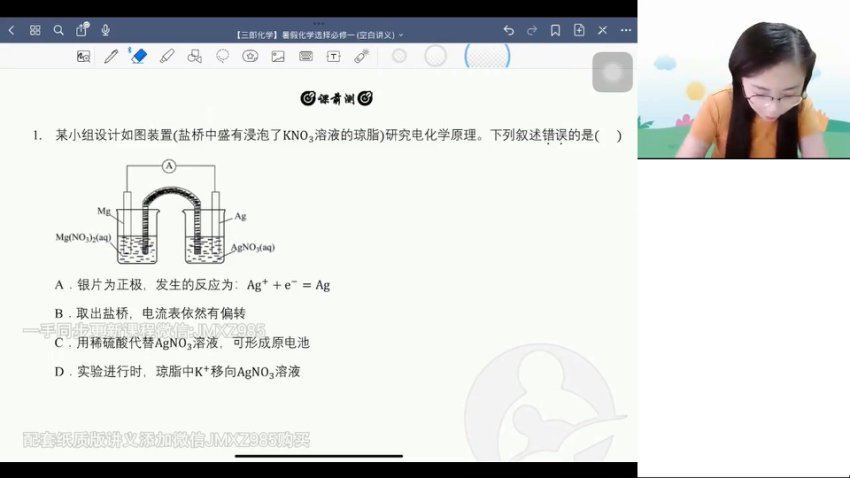
Task: Click the Mg(NO3)2(aq) label in the diagram
Action: [x=83, y=237]
